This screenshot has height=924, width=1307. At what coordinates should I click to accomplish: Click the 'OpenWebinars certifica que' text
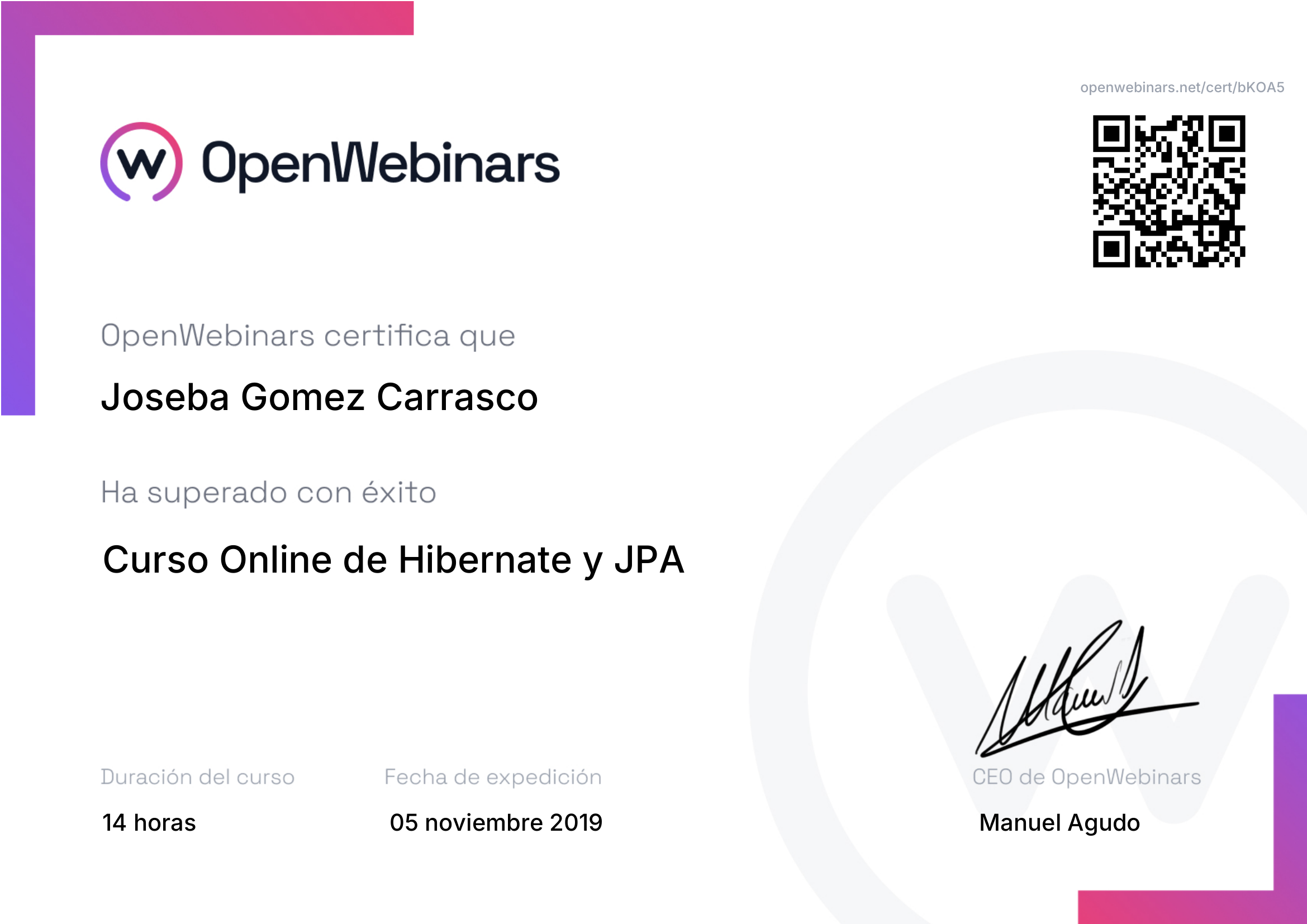pos(308,335)
